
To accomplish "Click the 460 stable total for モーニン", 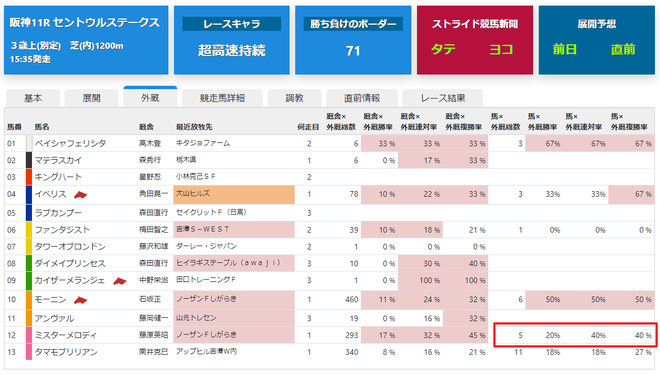I will (x=351, y=300).
